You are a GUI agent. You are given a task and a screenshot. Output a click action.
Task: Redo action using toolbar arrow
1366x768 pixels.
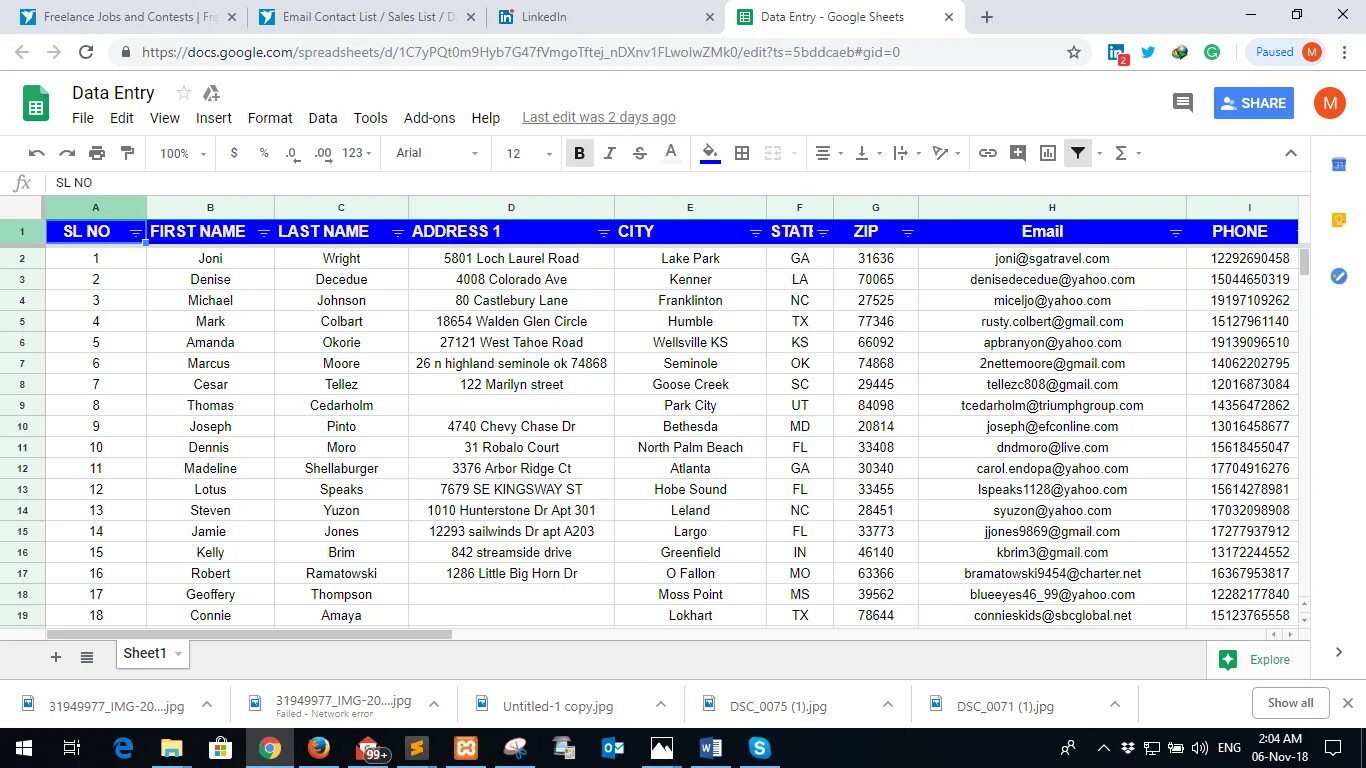pyautogui.click(x=67, y=153)
